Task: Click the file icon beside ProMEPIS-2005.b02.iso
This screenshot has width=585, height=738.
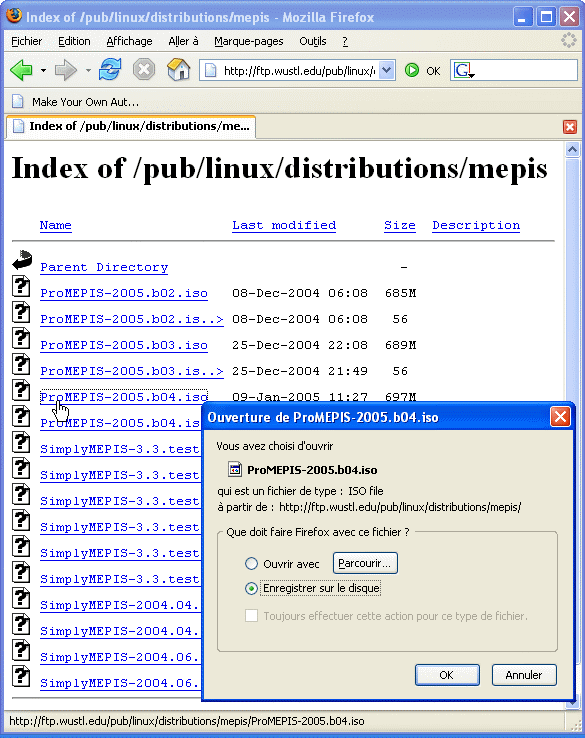Action: [21, 286]
